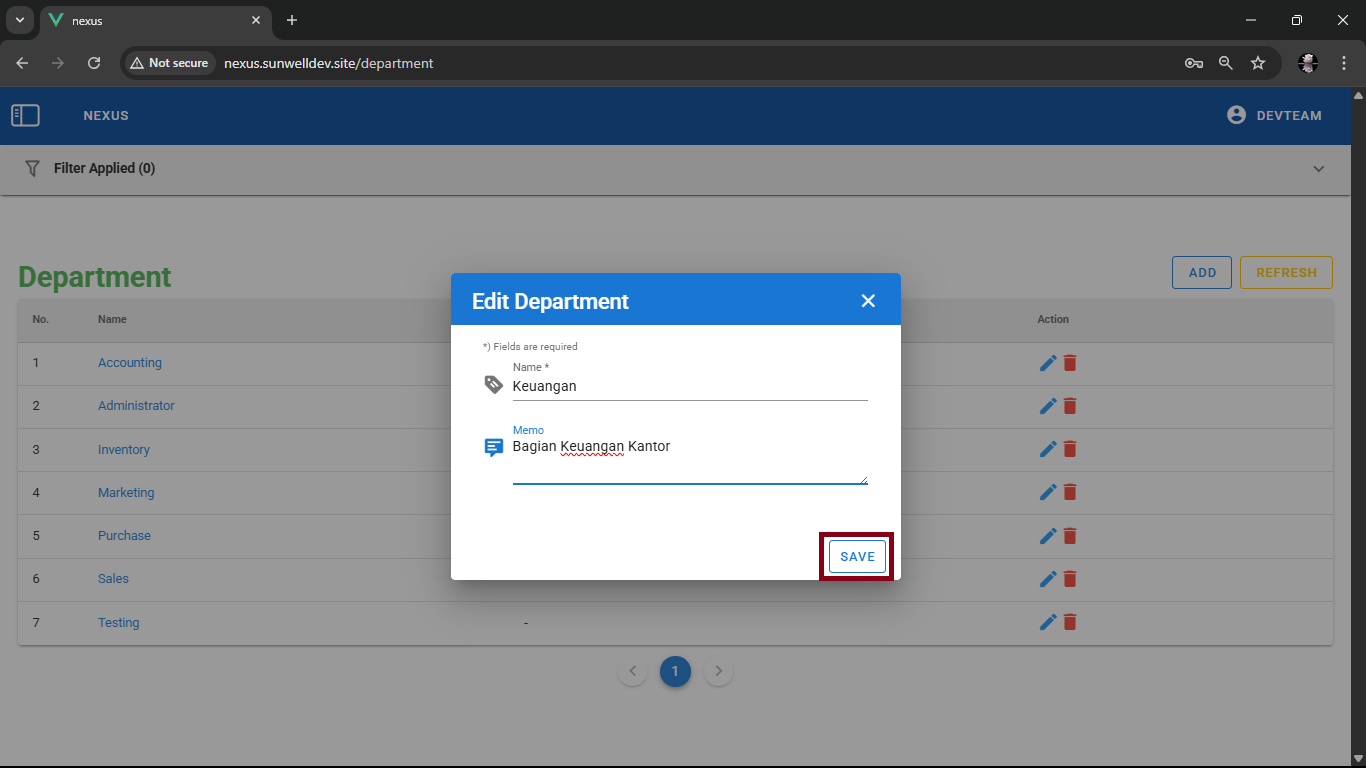Open the Sales department link

click(x=113, y=579)
